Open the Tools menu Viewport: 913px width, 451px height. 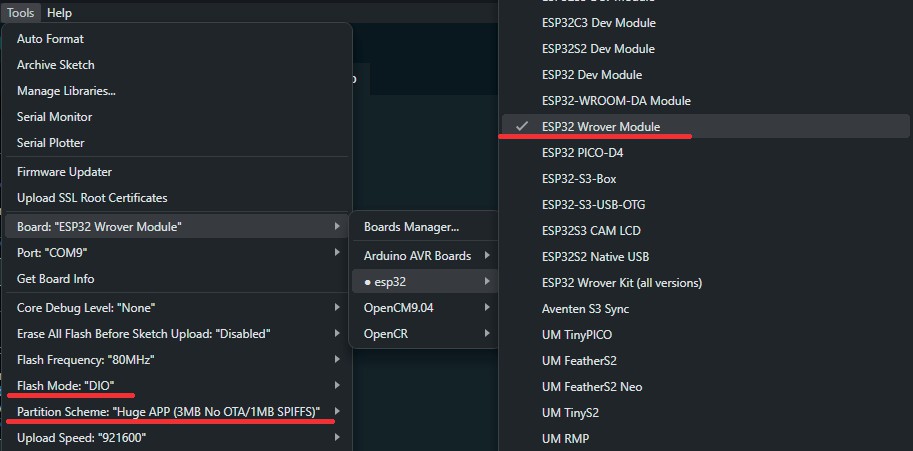click(x=20, y=13)
